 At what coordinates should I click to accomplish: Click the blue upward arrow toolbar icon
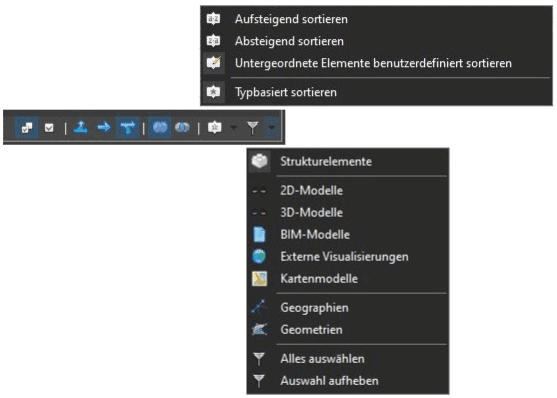(81, 127)
